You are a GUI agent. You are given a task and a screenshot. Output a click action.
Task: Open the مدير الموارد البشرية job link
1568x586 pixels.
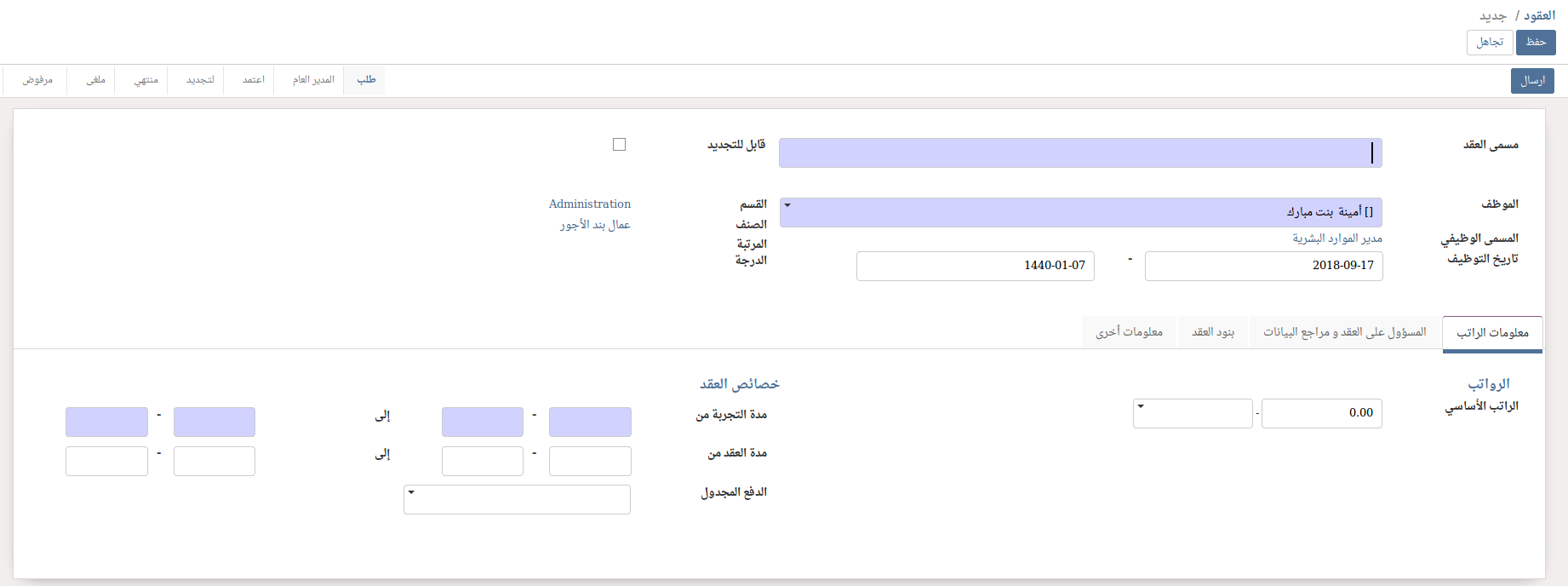point(1337,238)
